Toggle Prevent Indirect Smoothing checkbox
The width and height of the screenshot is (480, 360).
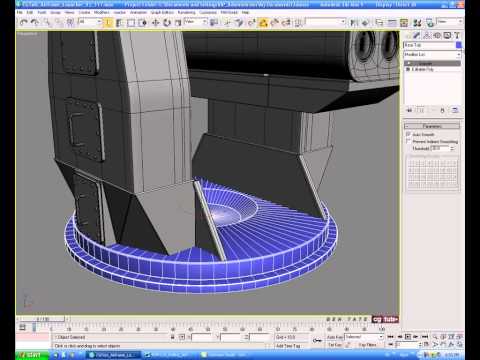(x=408, y=141)
